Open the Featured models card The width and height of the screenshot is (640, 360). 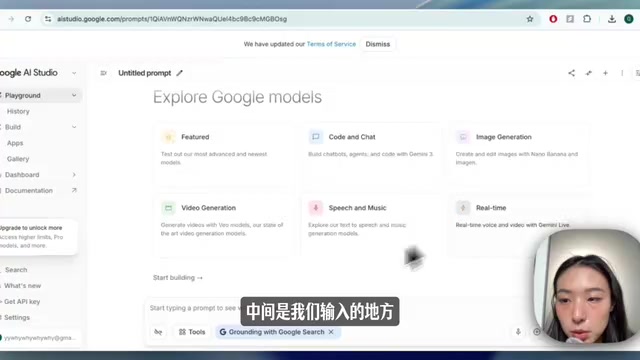[x=224, y=154]
